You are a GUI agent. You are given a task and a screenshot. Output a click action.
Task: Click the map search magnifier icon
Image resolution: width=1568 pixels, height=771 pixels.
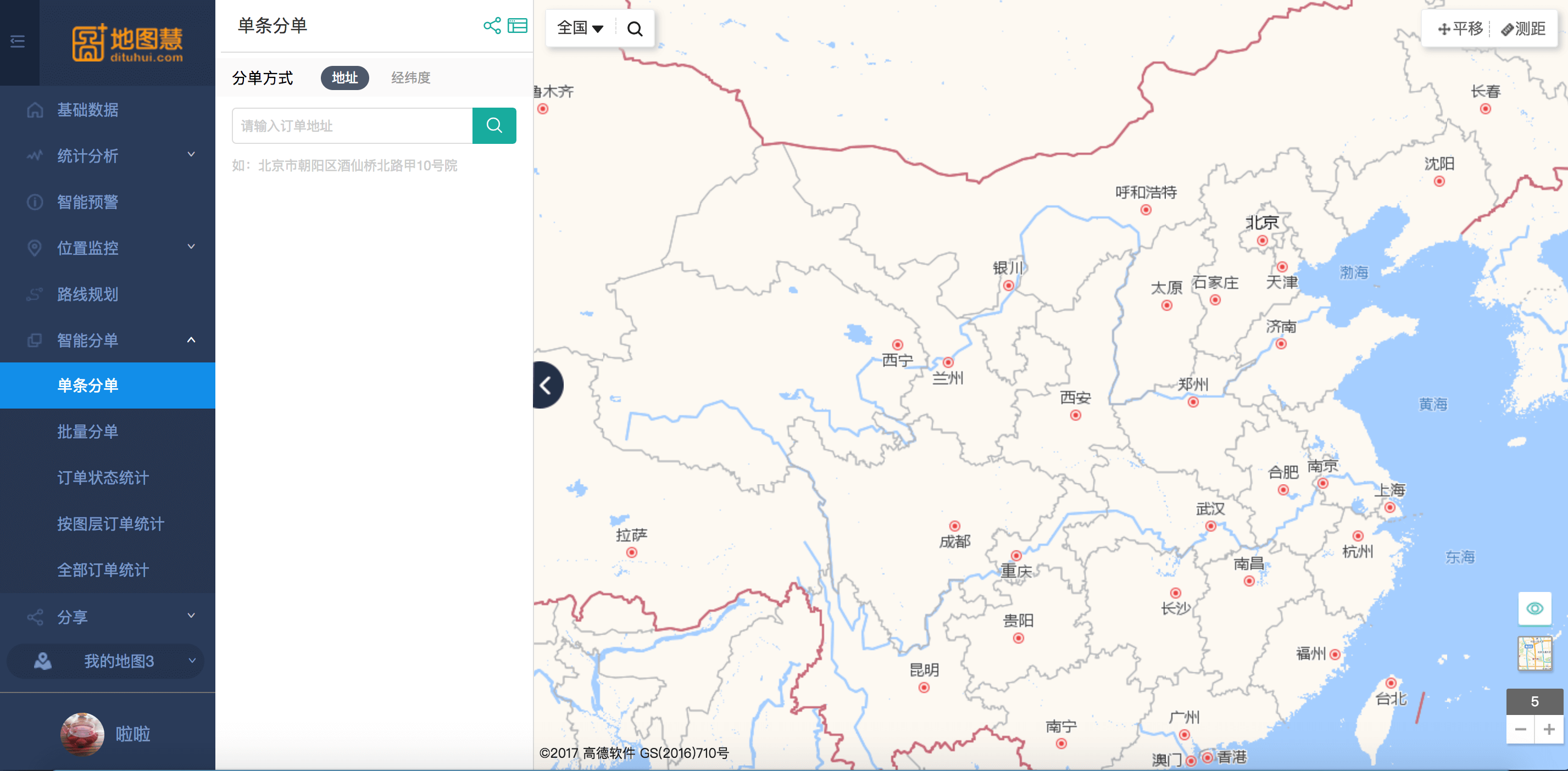[x=635, y=29]
